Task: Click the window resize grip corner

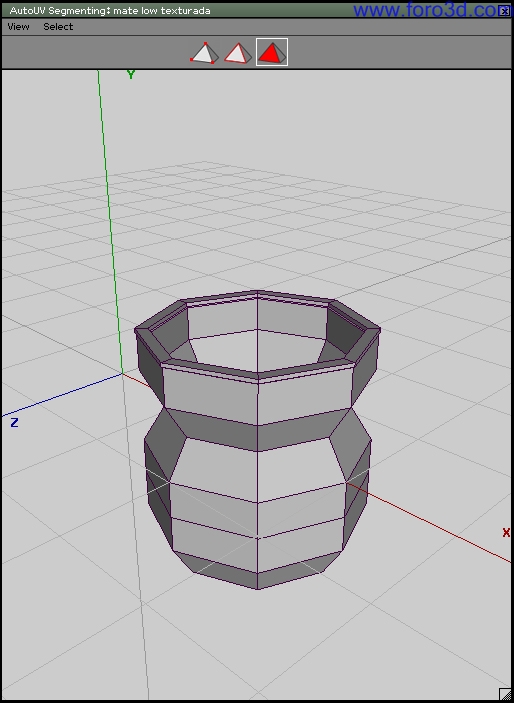Action: coord(505,694)
